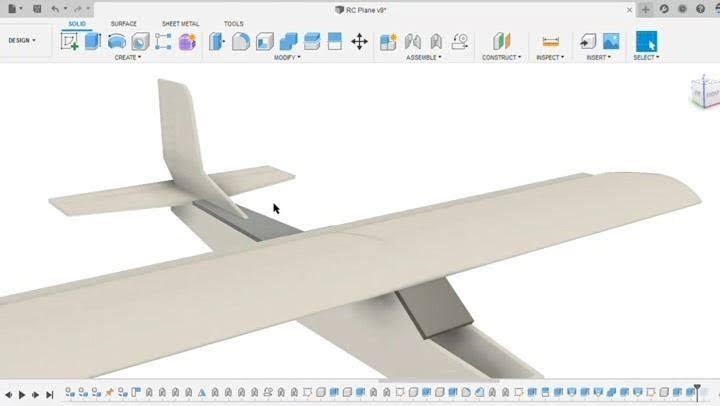The height and width of the screenshot is (406, 720).
Task: Jump to the end of the timeline
Action: (x=50, y=394)
